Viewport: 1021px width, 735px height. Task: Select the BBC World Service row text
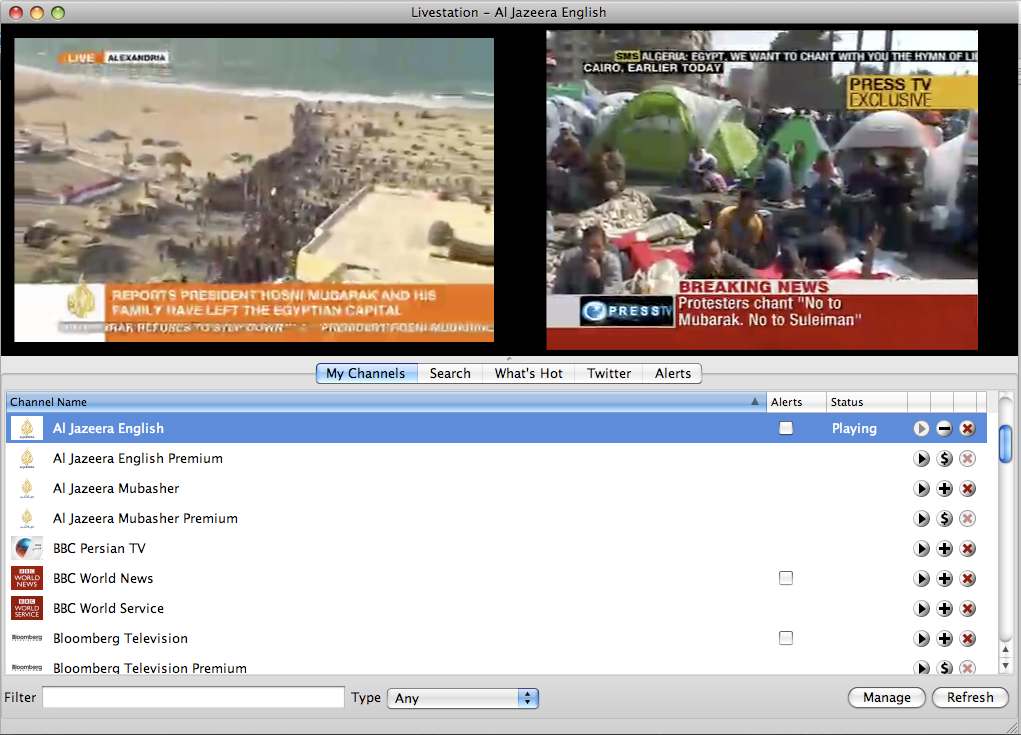pyautogui.click(x=108, y=608)
